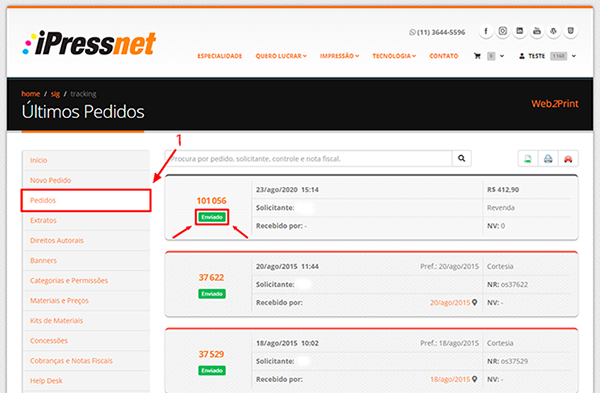This screenshot has width=600, height=393.
Task: Open Categorias e Permissões in the sidebar
Action: point(86,280)
